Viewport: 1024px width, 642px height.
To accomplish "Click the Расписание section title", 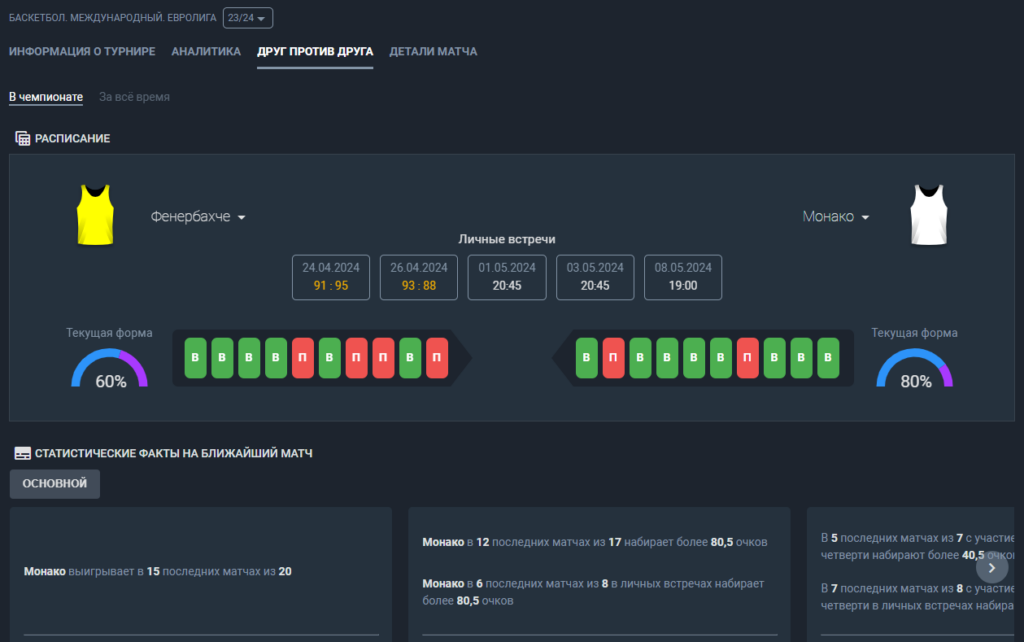I will [72, 138].
